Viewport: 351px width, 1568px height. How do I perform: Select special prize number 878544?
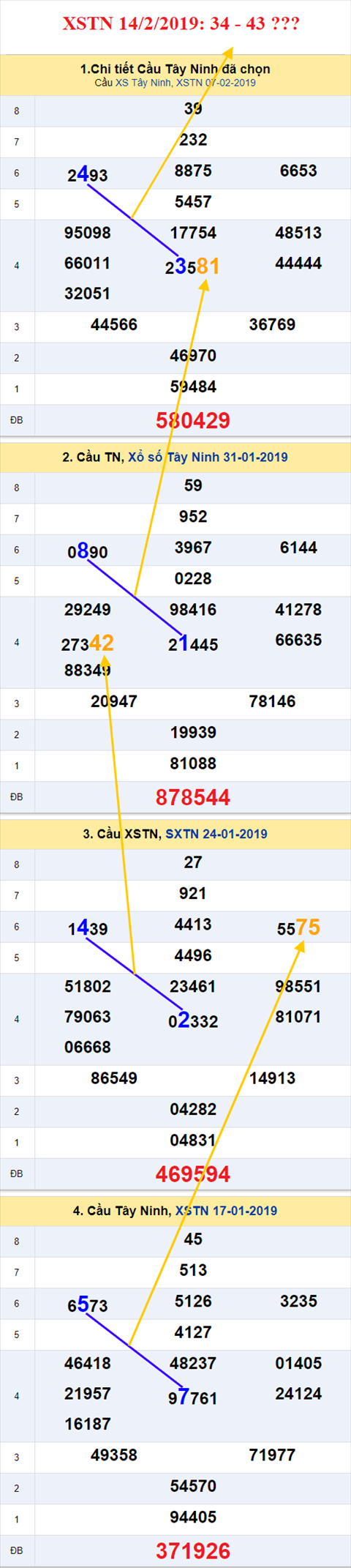coord(193,797)
